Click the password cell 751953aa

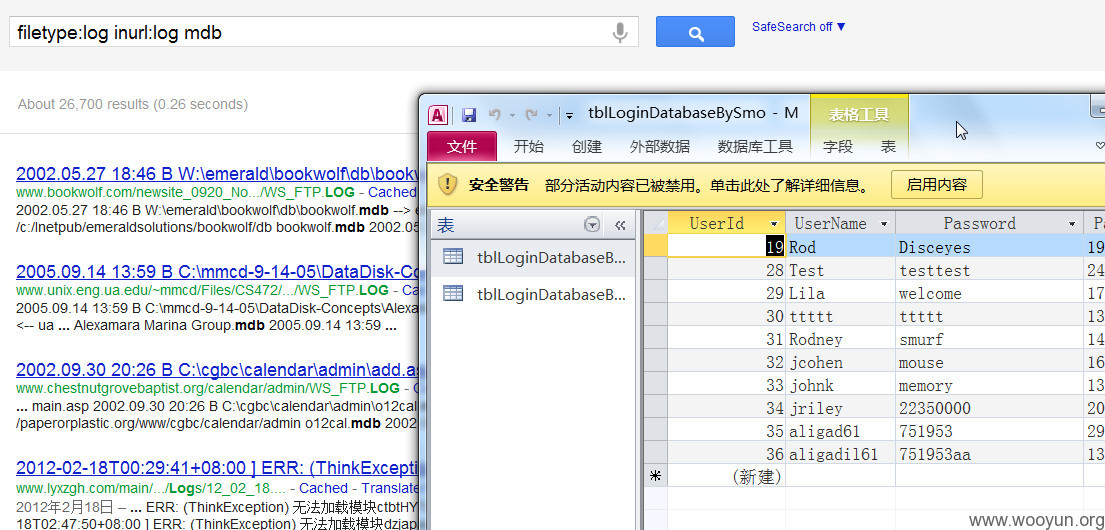pos(989,454)
